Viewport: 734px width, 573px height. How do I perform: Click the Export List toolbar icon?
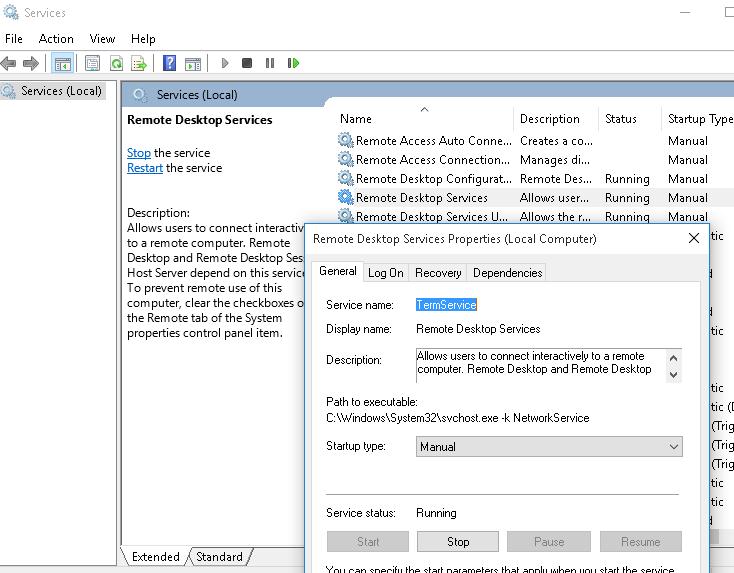[139, 63]
